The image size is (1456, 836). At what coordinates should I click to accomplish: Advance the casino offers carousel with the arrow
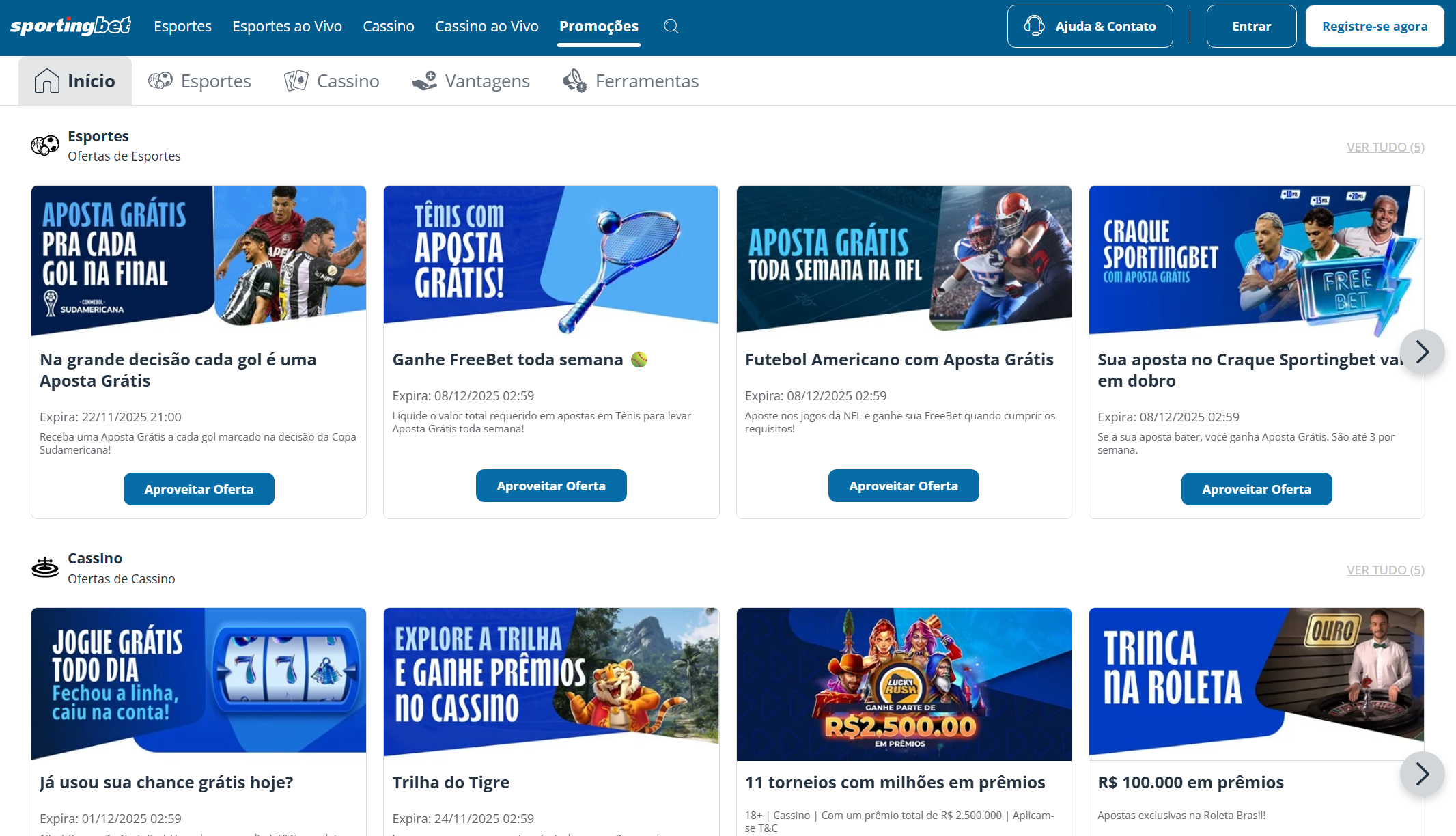point(1423,774)
